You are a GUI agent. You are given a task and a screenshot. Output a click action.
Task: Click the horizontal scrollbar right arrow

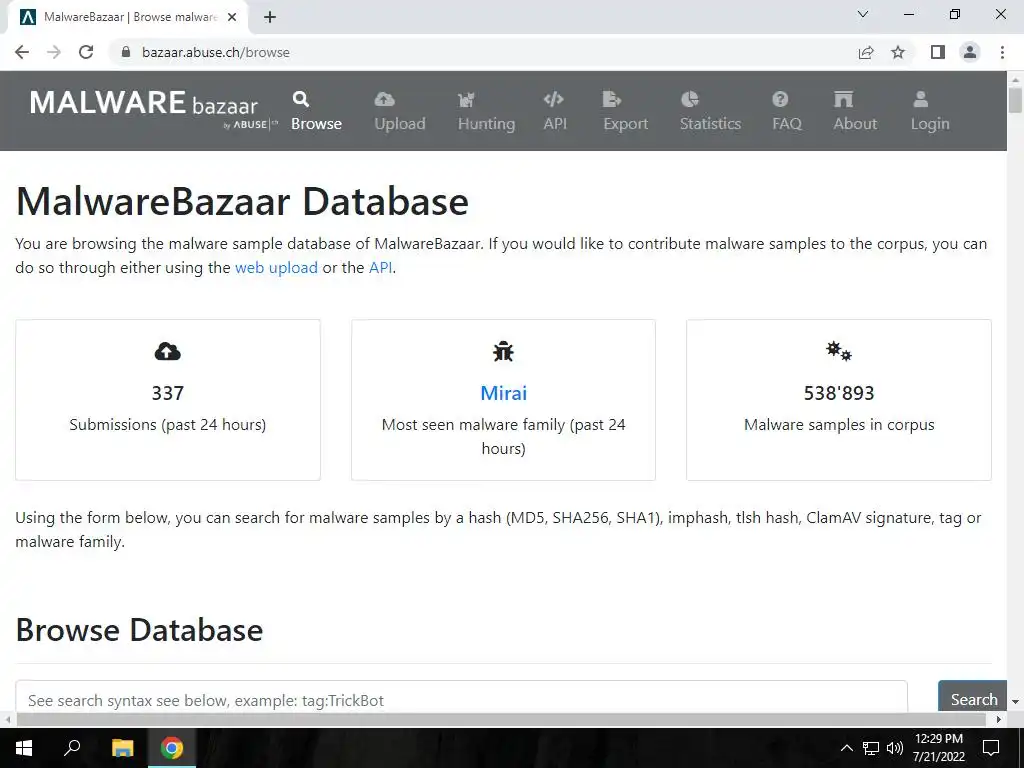pyautogui.click(x=999, y=719)
